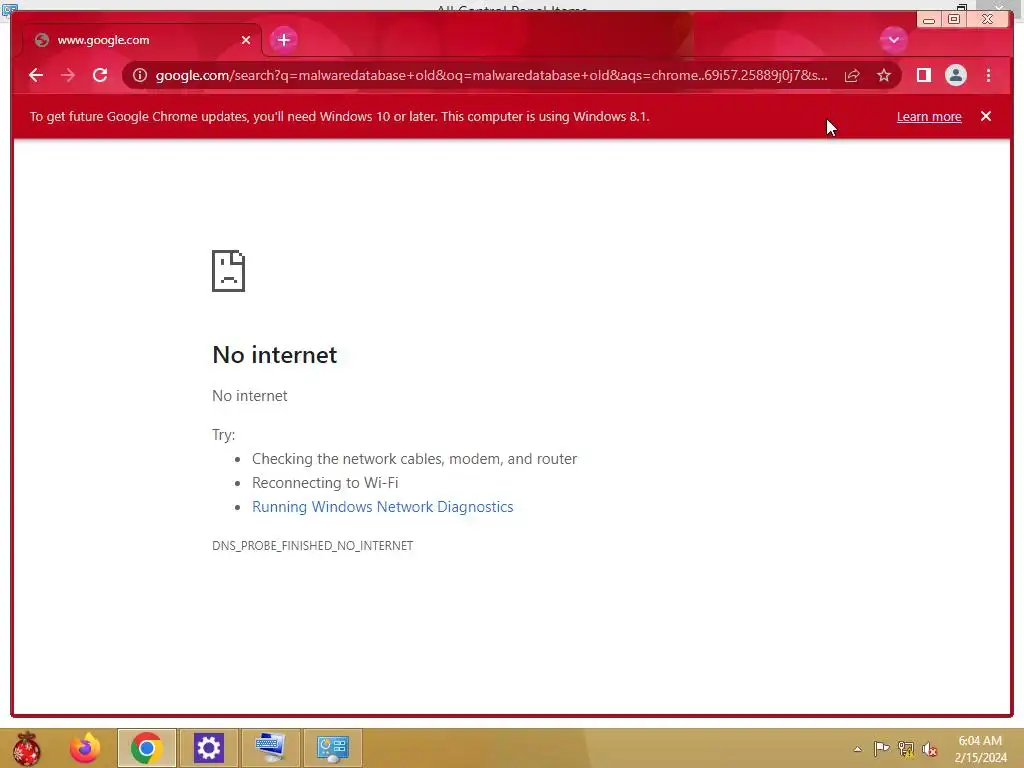Screen dimensions: 1024x768
Task: Open the keyboard computer taskbar app
Action: 270,748
